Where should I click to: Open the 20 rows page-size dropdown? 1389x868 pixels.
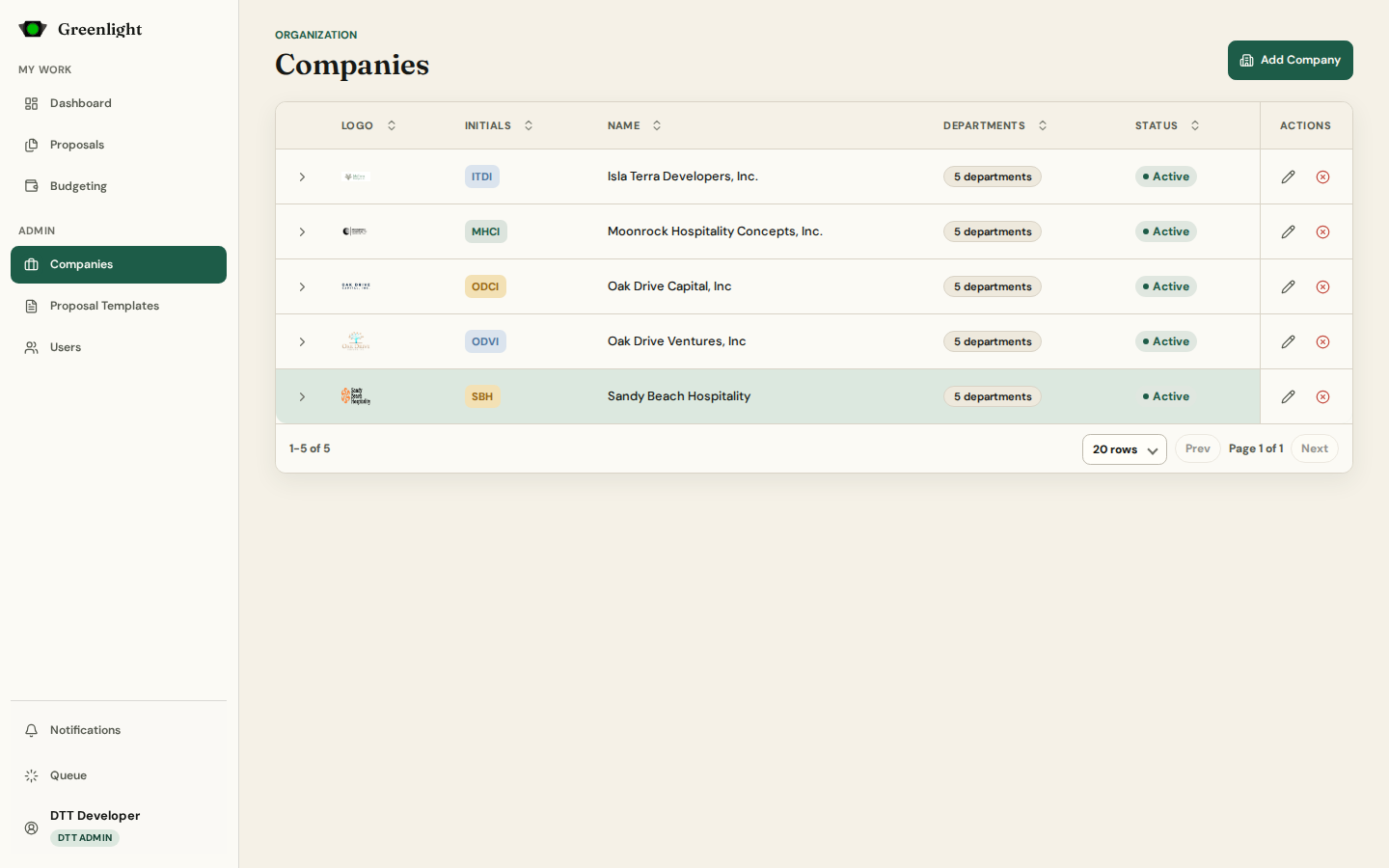click(x=1125, y=449)
